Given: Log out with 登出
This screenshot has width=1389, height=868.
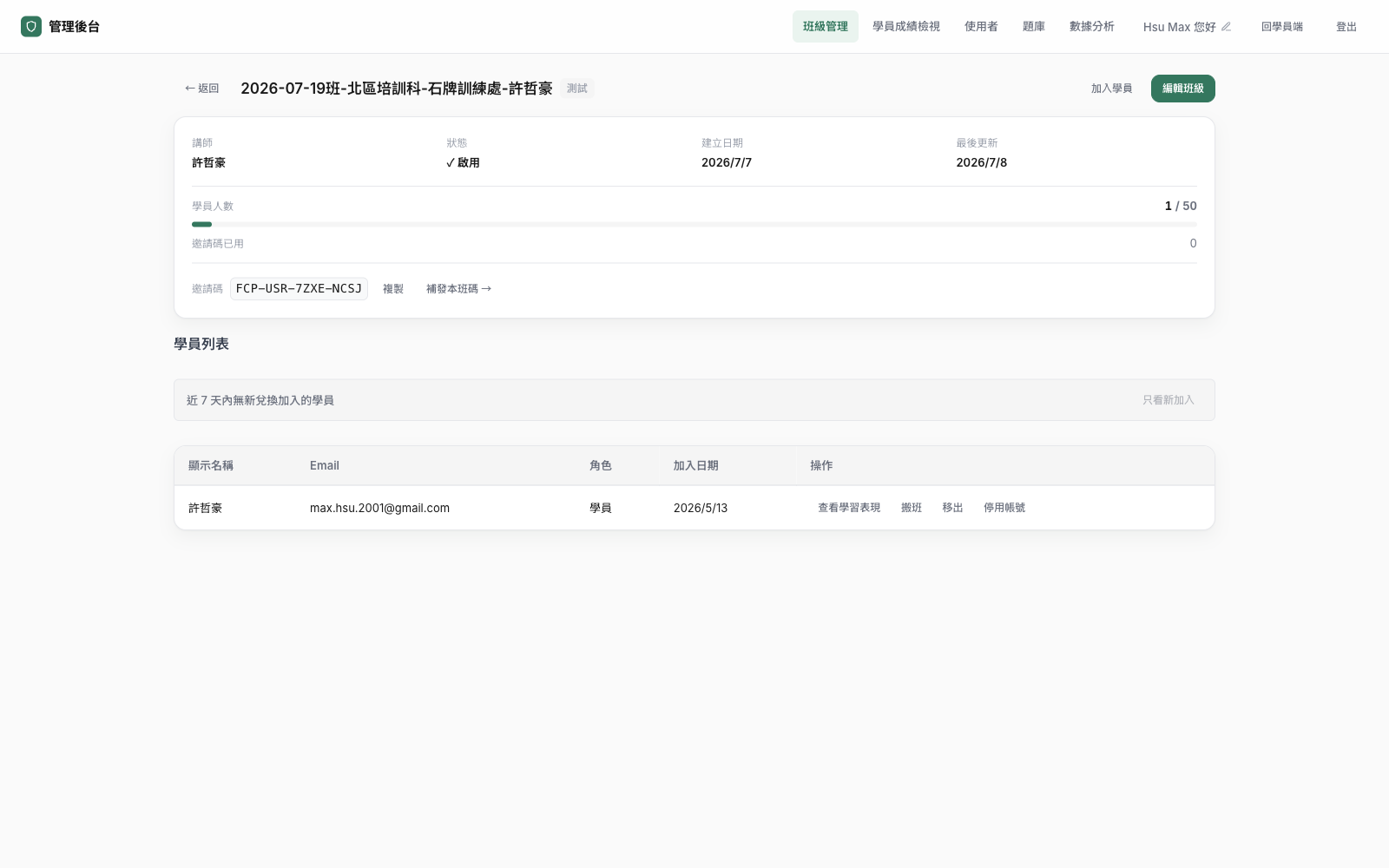Looking at the screenshot, I should [1346, 27].
